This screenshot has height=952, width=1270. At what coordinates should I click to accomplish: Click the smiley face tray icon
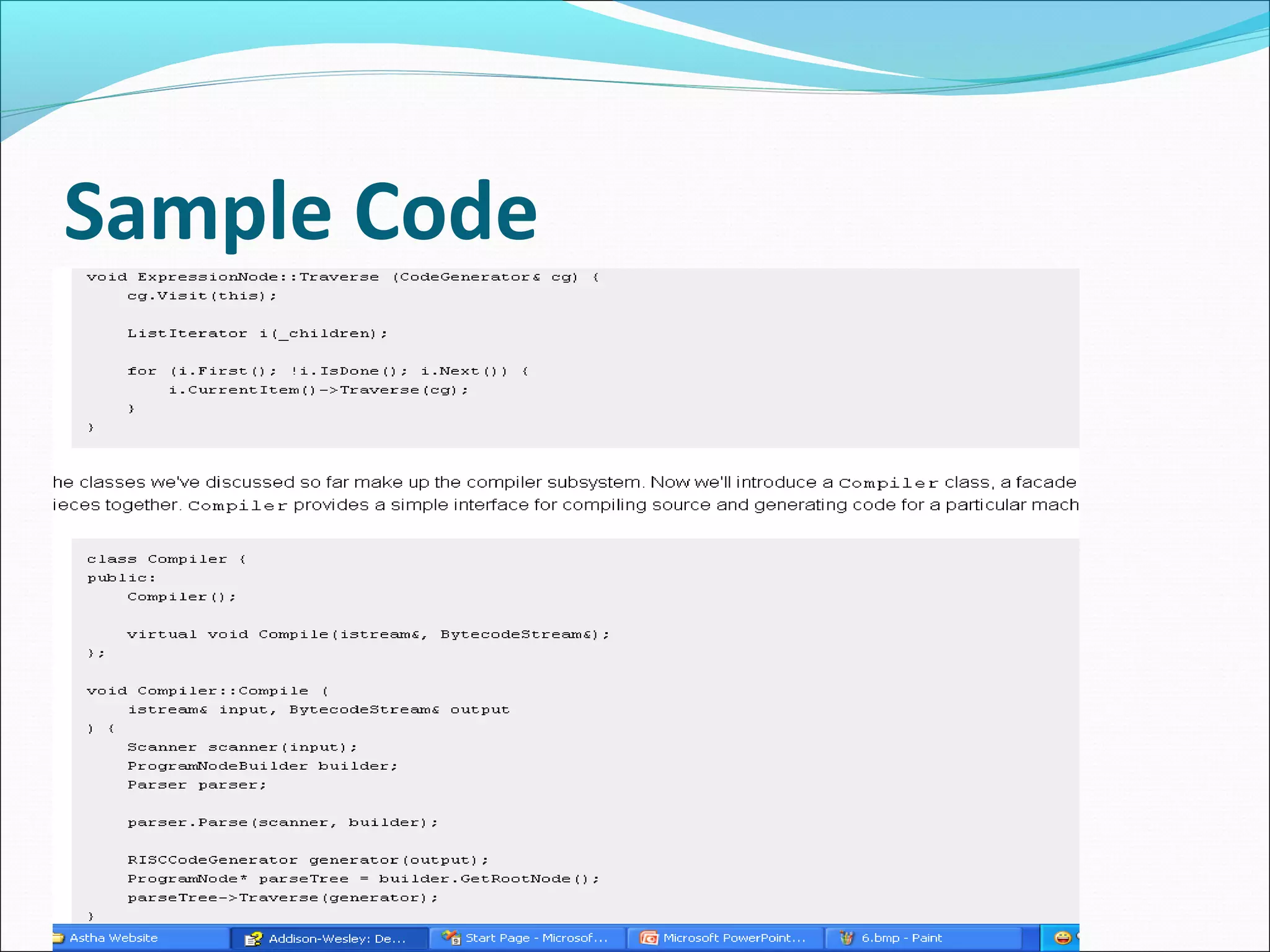[1062, 938]
